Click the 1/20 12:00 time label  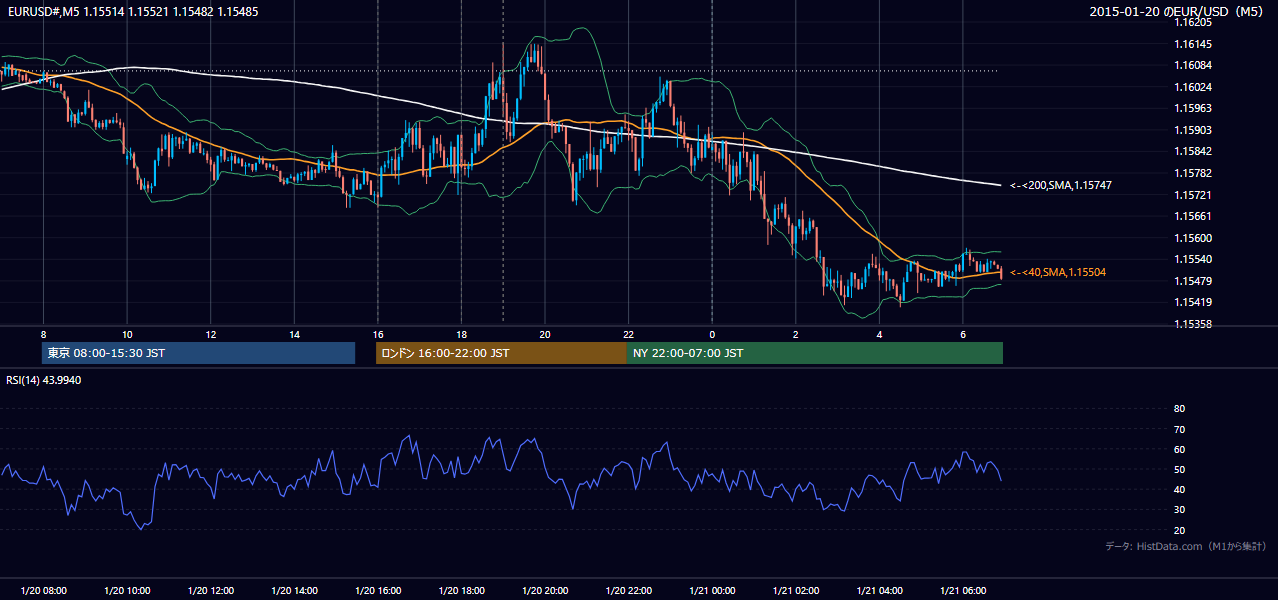(211, 590)
